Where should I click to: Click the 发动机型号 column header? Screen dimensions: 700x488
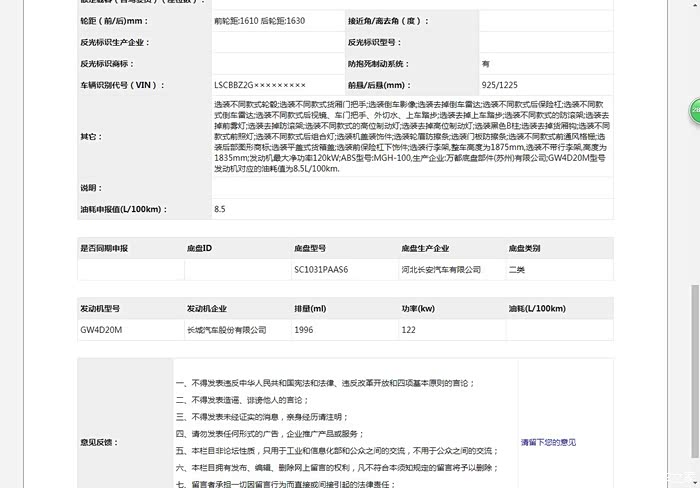[101, 309]
